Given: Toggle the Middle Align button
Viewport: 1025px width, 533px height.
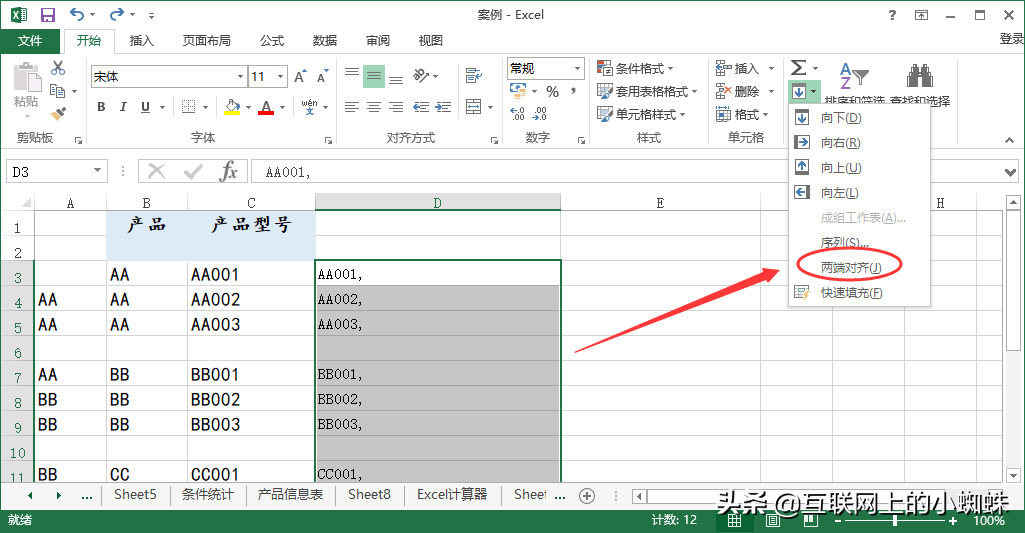Looking at the screenshot, I should point(374,76).
